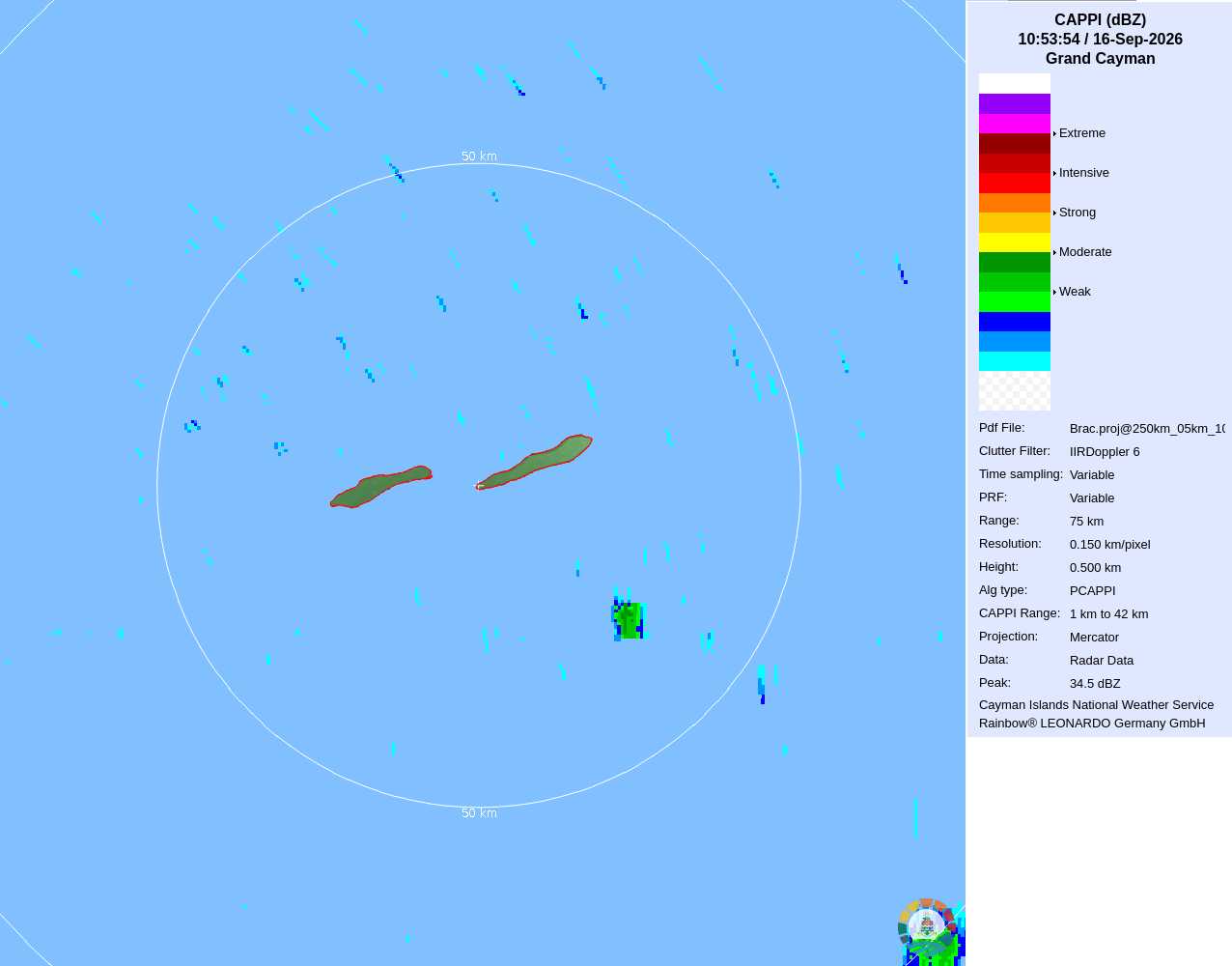Click the 0.150 km/pixel resolution value
Viewport: 1232px width, 966px height.
coord(1109,544)
